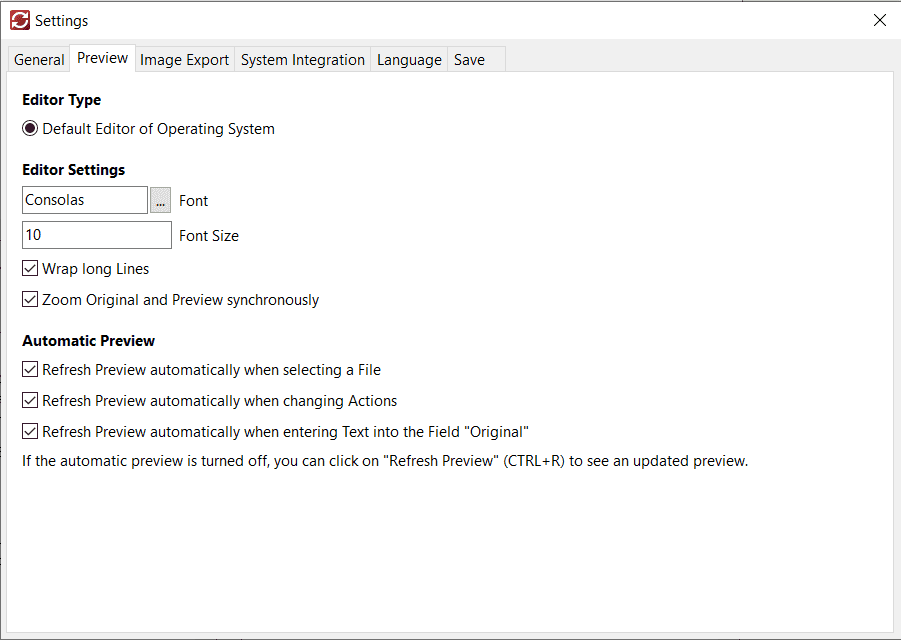
Task: Open the Image Export tab
Action: [x=184, y=60]
